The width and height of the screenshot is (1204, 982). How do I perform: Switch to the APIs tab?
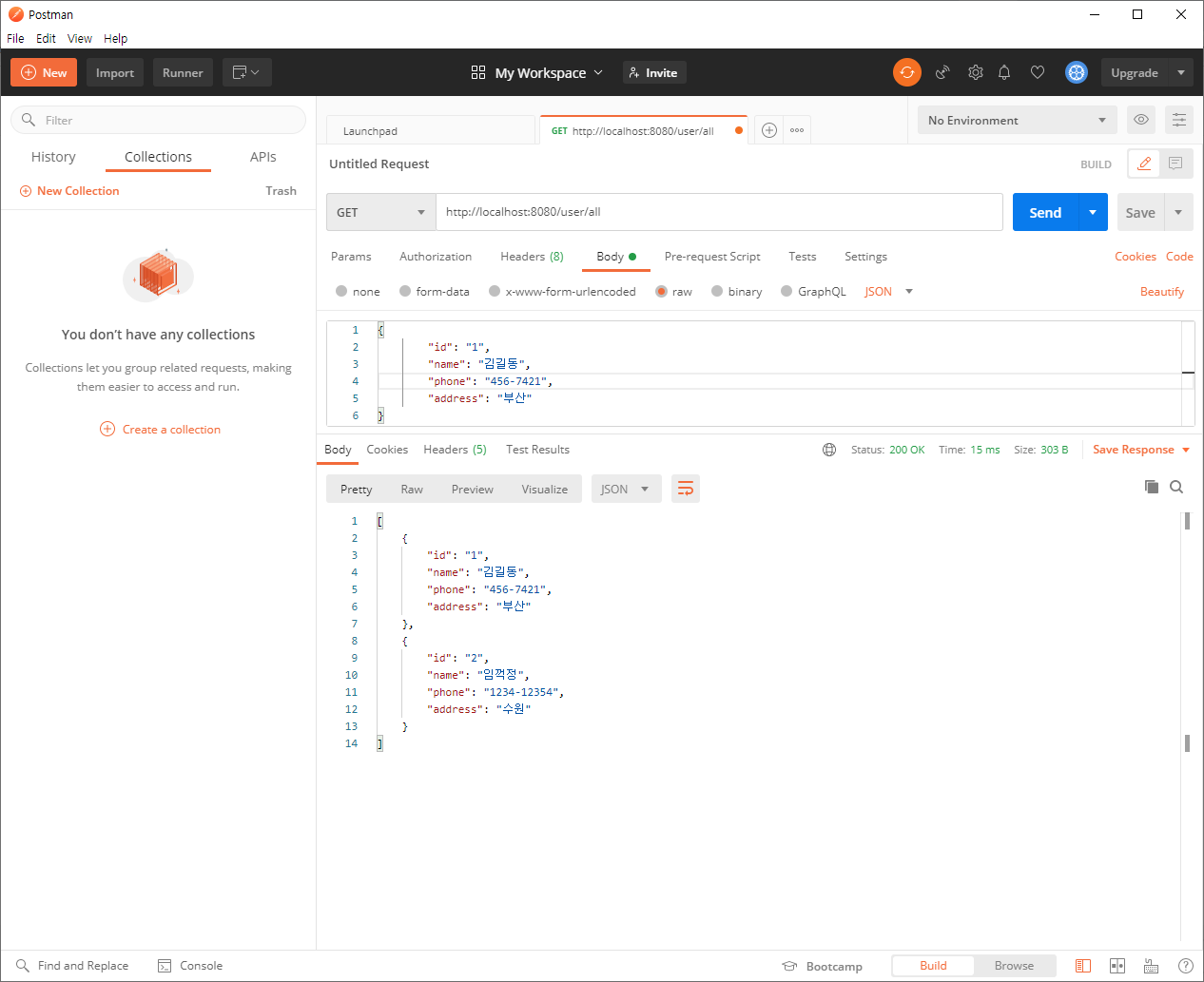coord(263,157)
